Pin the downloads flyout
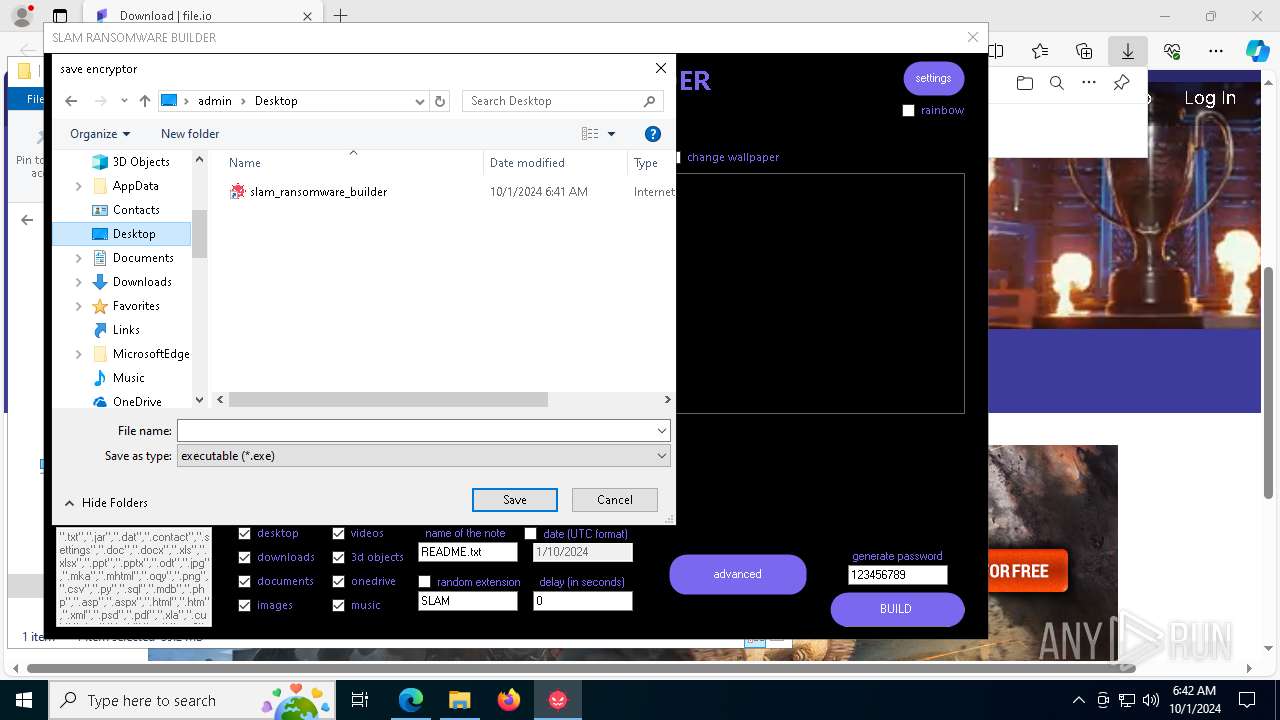The height and width of the screenshot is (720, 1280). tap(1122, 83)
